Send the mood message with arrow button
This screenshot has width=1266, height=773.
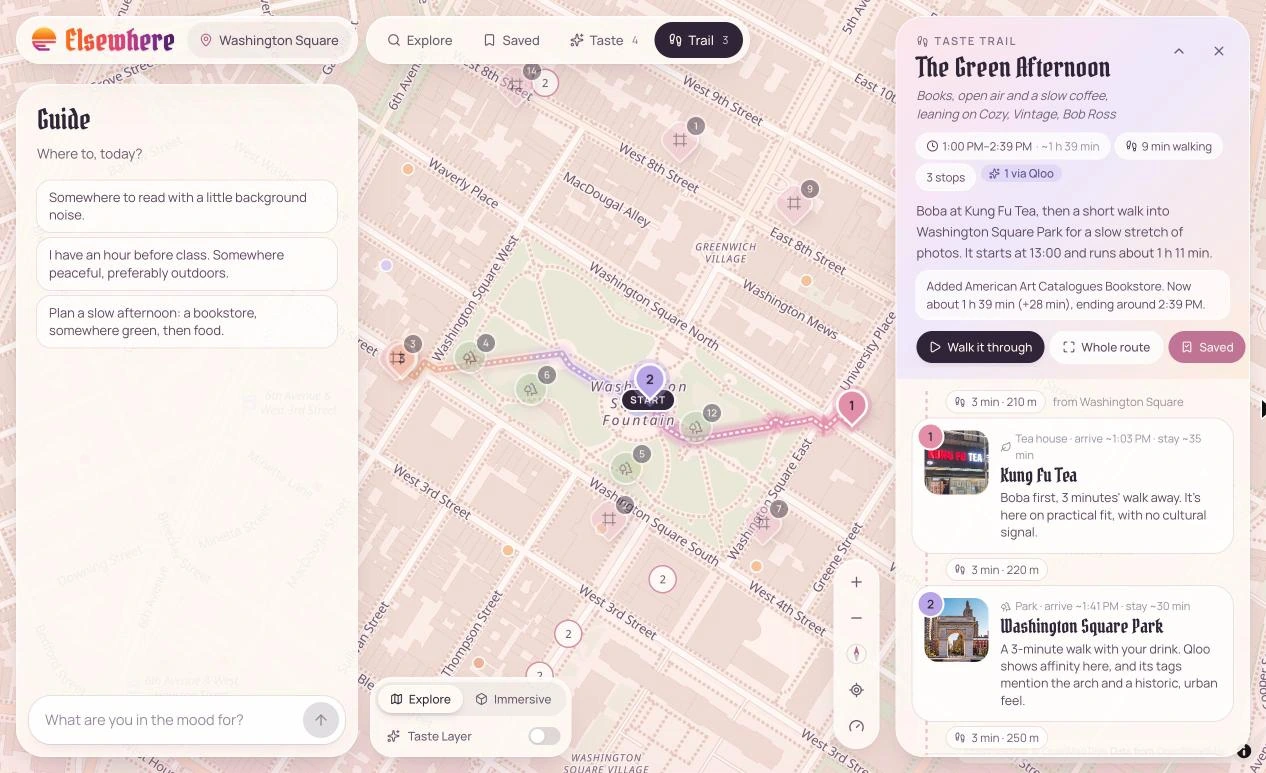click(321, 720)
